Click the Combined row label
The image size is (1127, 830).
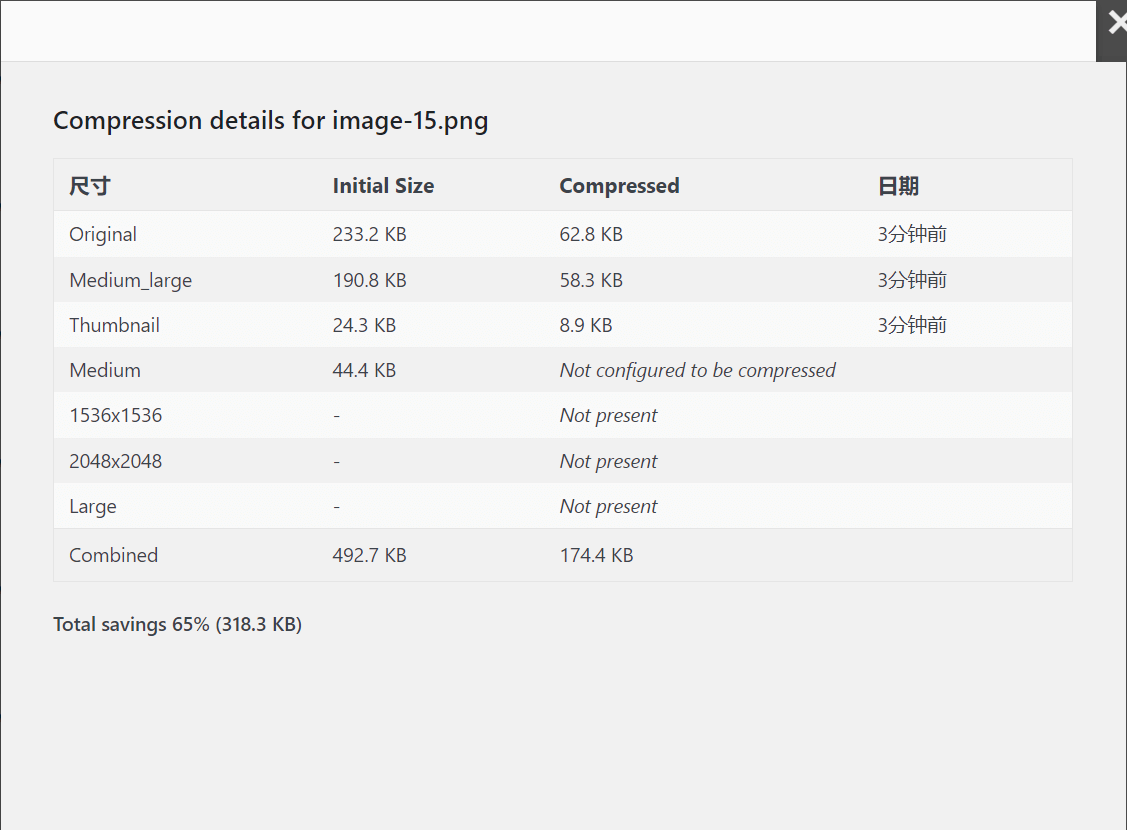pos(113,556)
